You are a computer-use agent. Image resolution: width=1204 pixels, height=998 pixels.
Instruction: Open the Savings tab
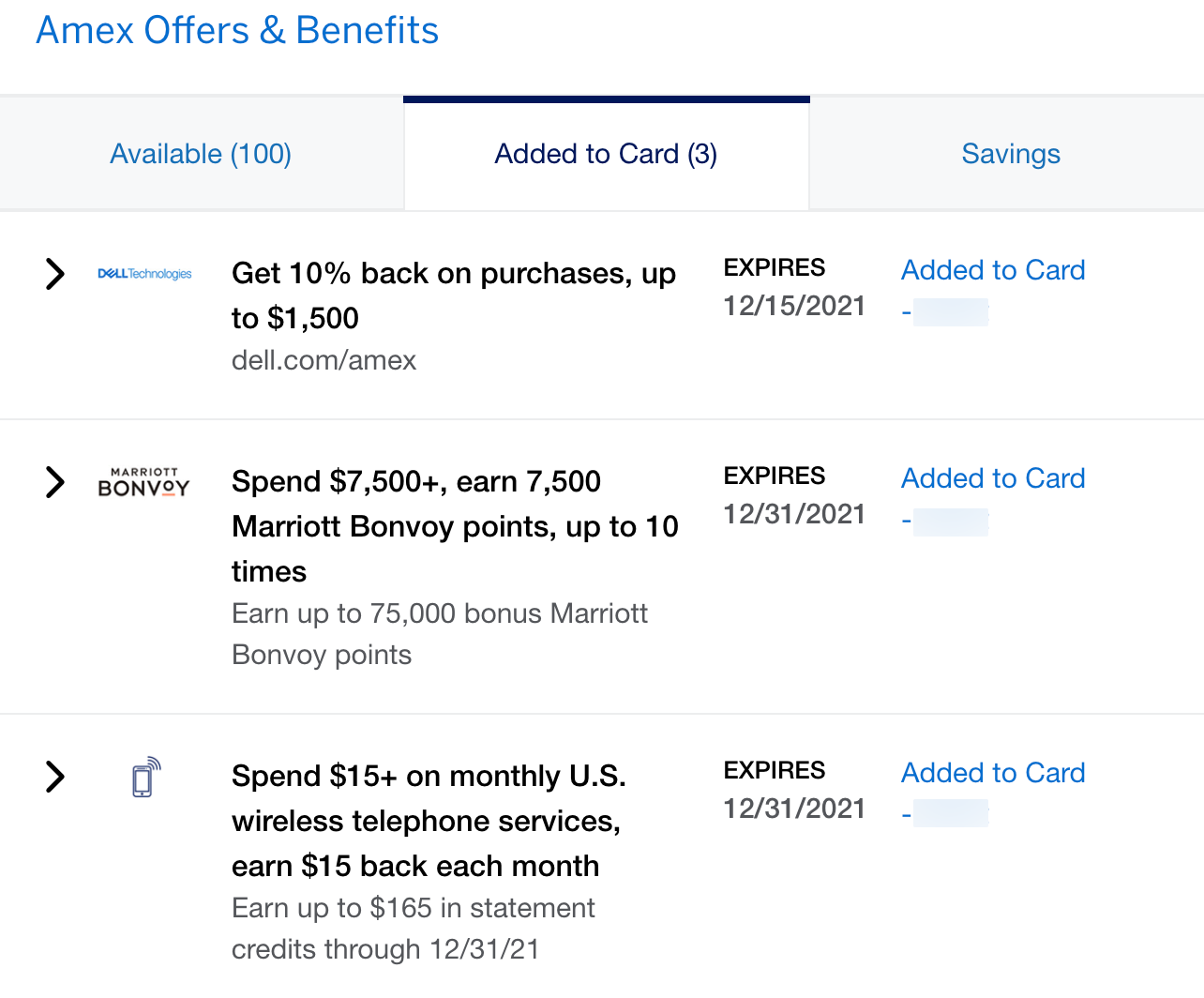click(1010, 154)
